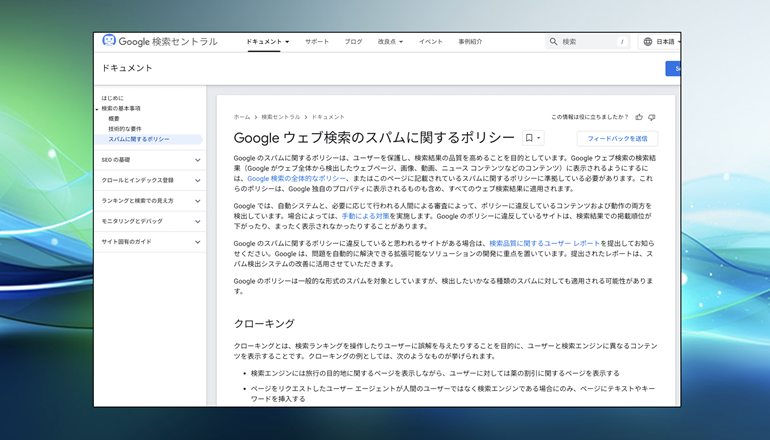The height and width of the screenshot is (440, 770).
Task: Select はじめに in the sidebar
Action: point(112,98)
